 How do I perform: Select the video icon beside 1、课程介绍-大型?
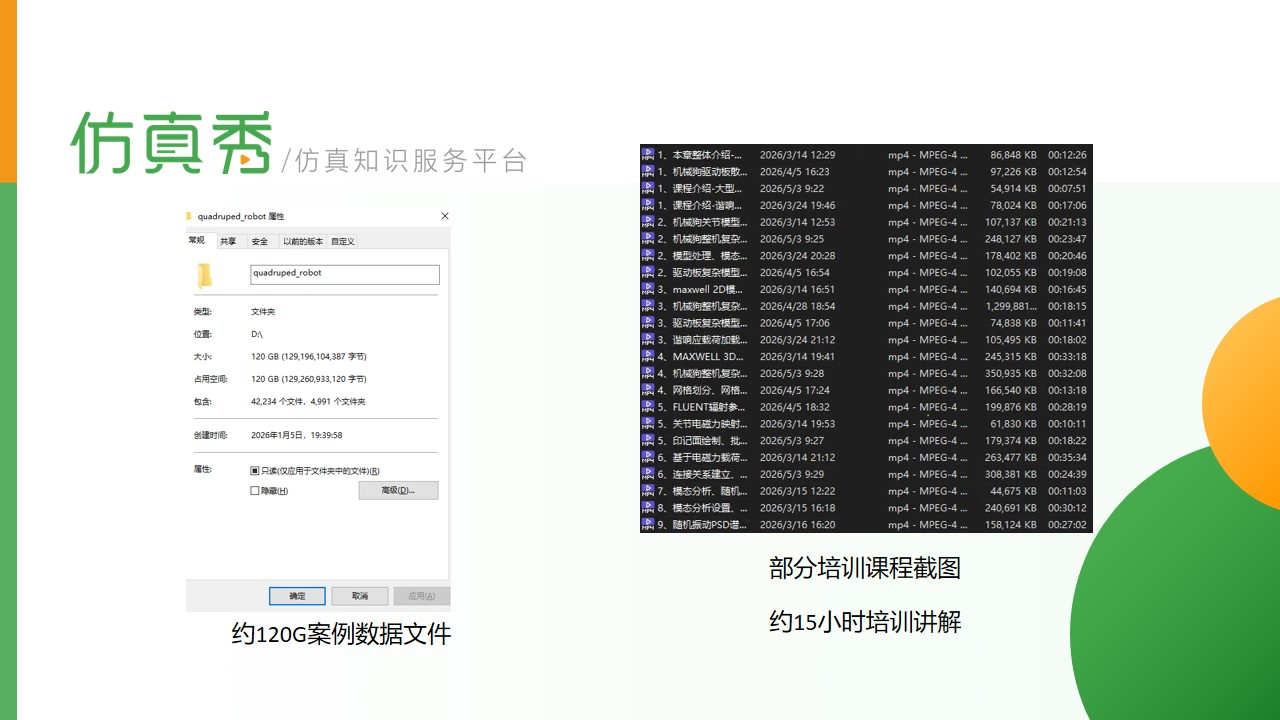(648, 188)
